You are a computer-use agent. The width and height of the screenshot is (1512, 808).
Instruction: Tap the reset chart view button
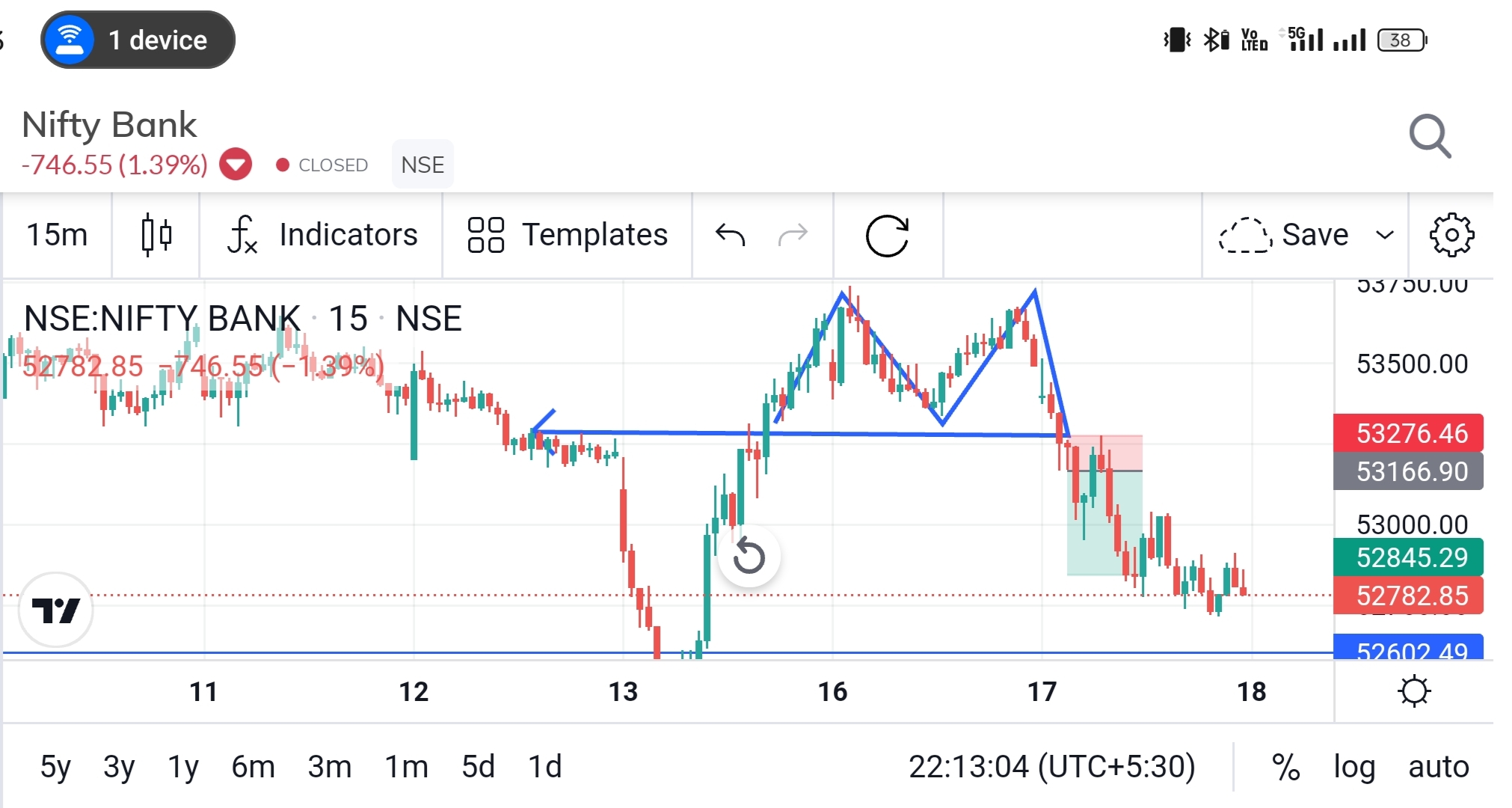(x=749, y=556)
